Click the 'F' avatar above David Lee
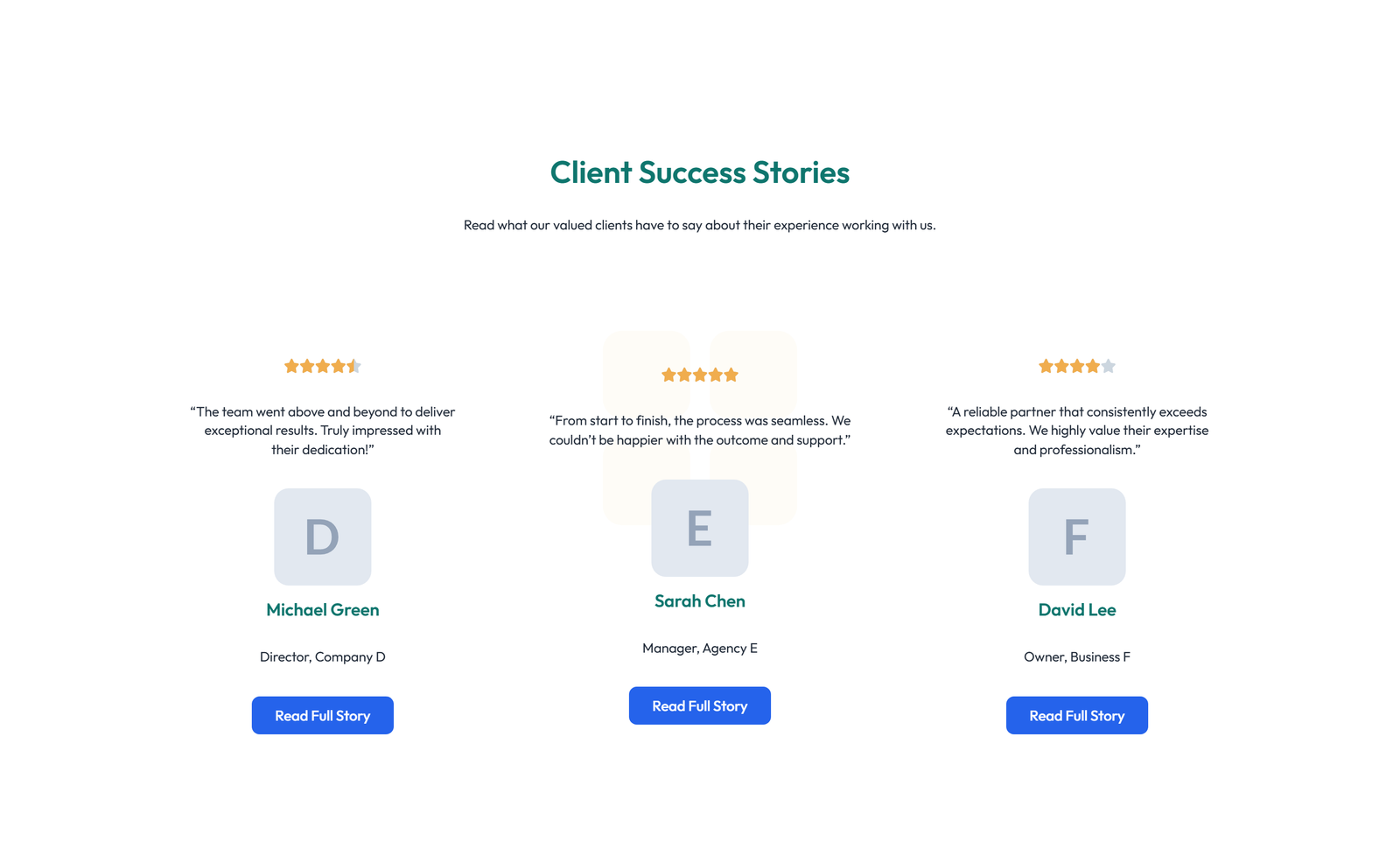 tap(1076, 537)
